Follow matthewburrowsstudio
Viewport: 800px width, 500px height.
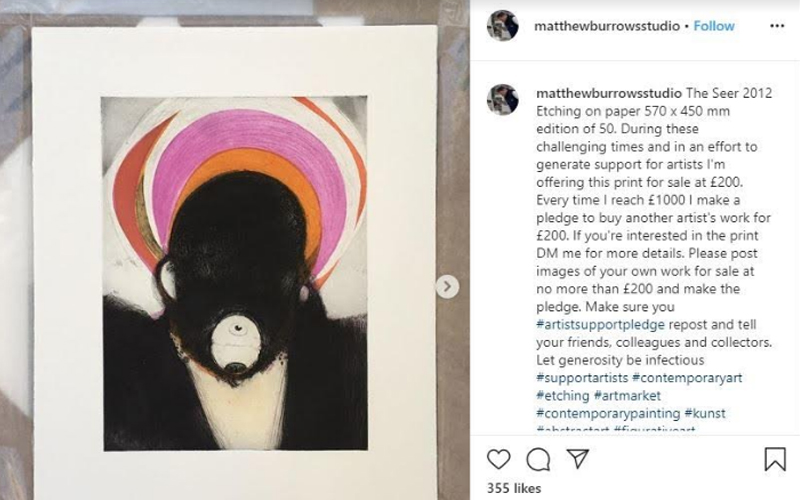pyautogui.click(x=714, y=25)
